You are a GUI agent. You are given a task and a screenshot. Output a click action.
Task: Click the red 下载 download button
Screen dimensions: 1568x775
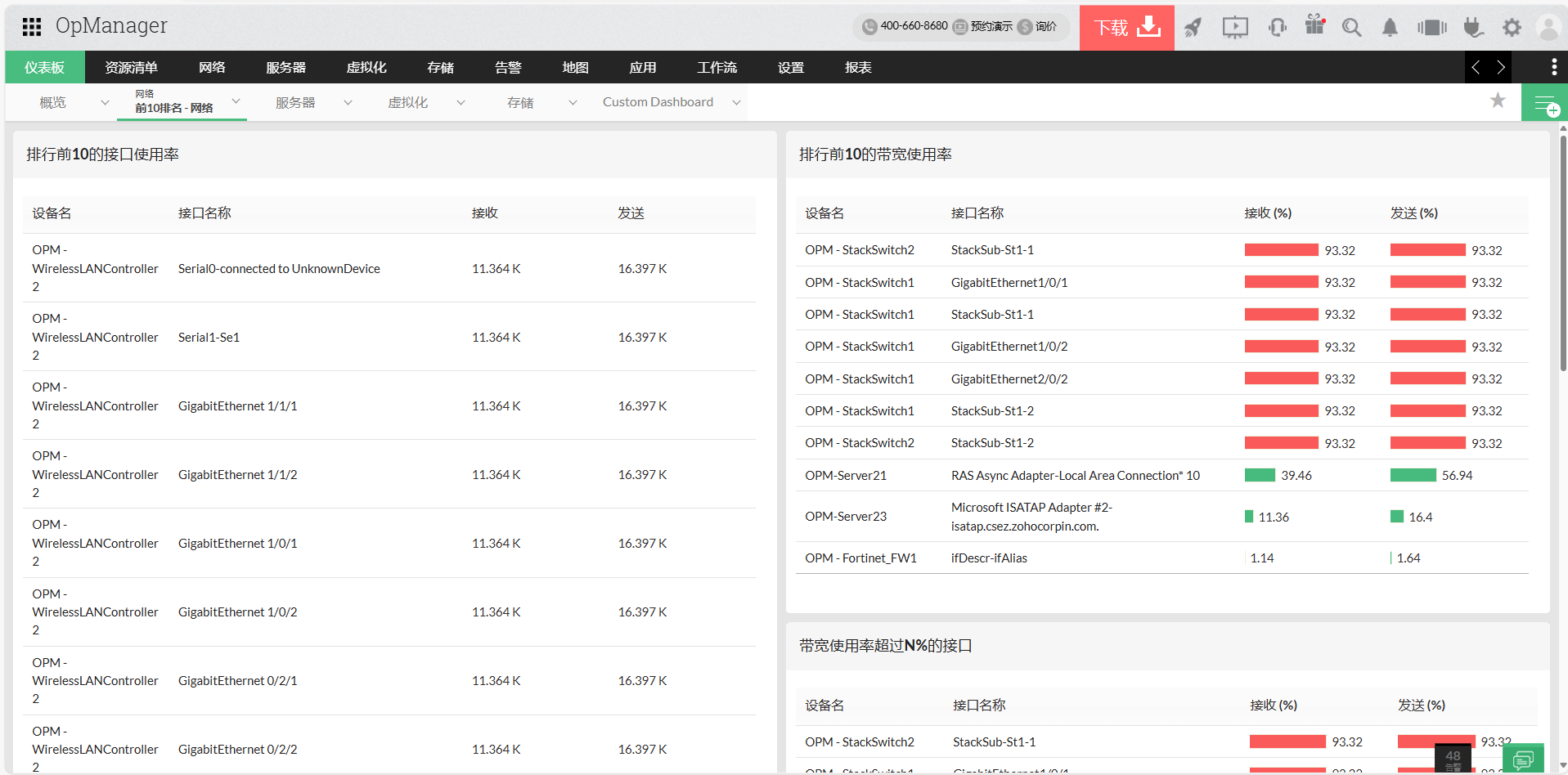1127,28
